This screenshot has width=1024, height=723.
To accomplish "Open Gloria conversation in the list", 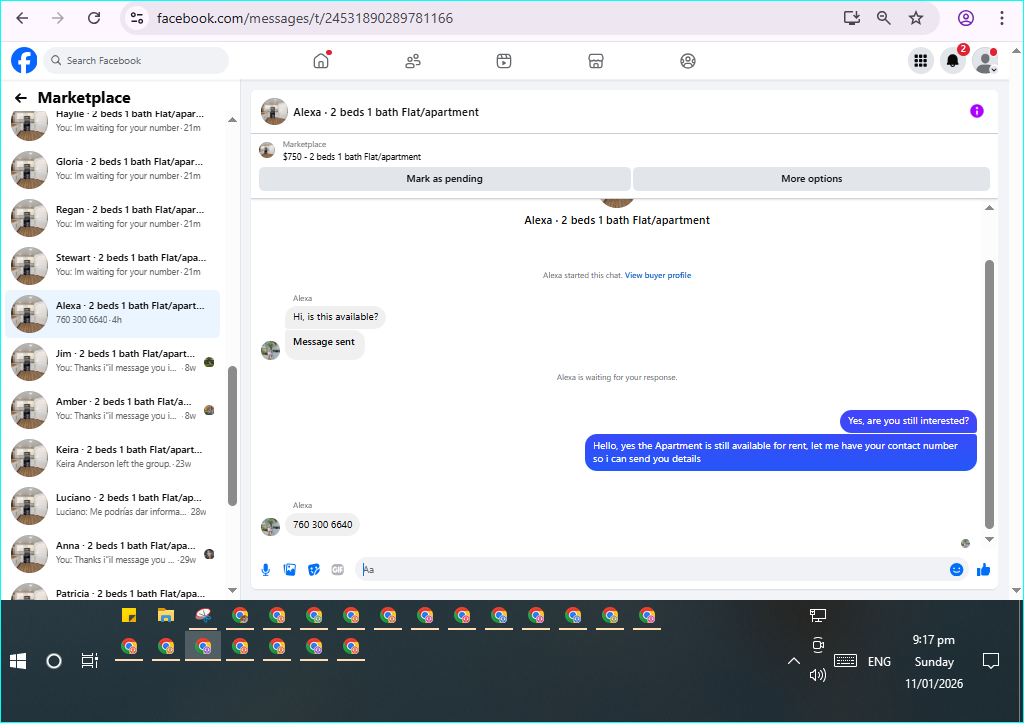I will [x=113, y=169].
